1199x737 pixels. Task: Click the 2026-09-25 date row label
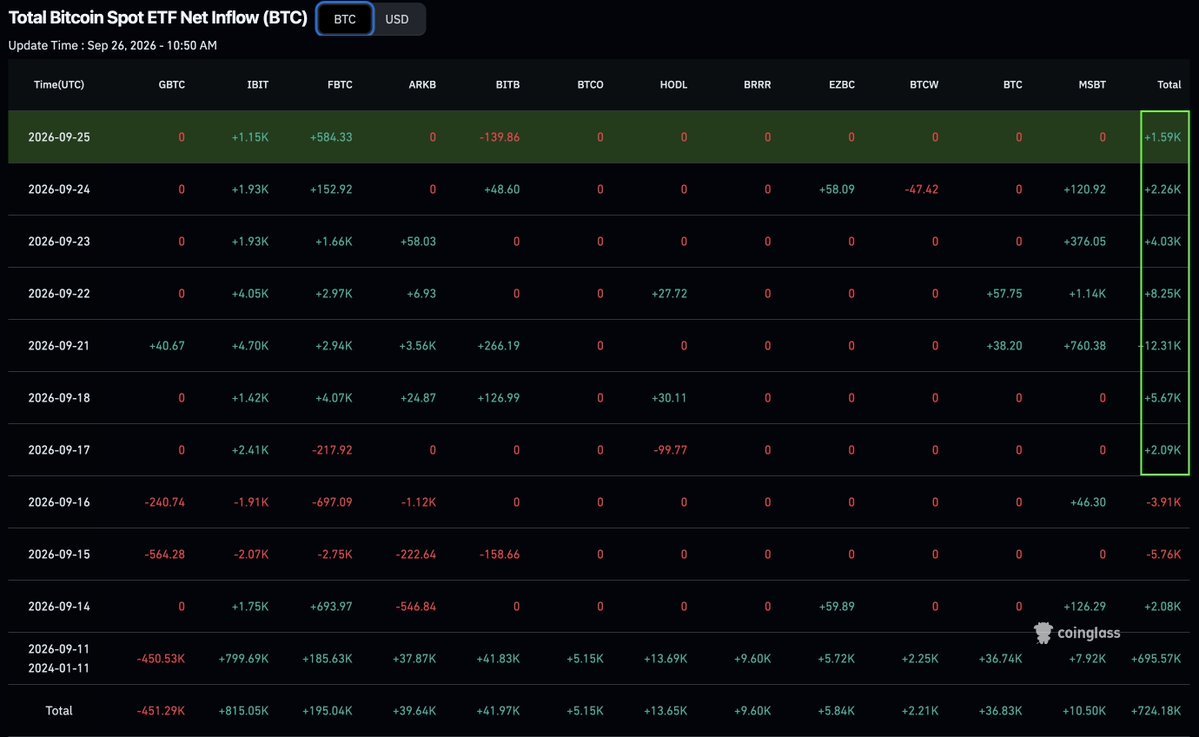[59, 138]
